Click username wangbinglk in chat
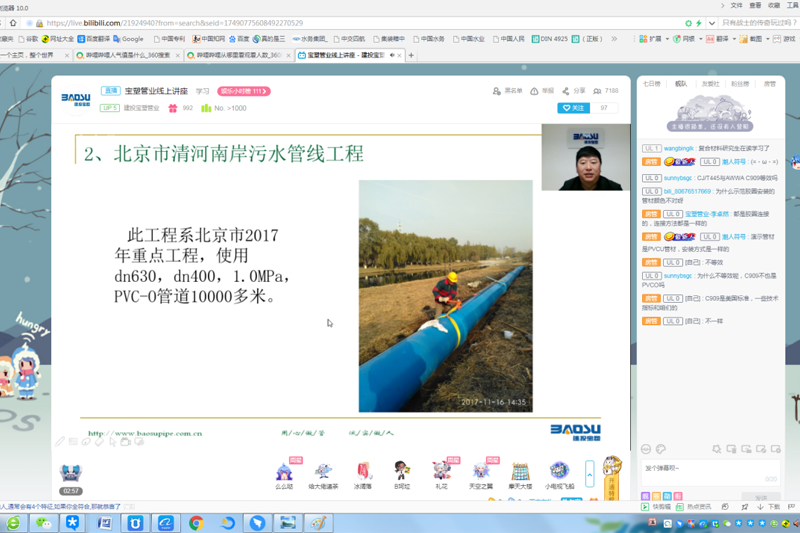Image resolution: width=800 pixels, height=533 pixels. click(x=679, y=148)
